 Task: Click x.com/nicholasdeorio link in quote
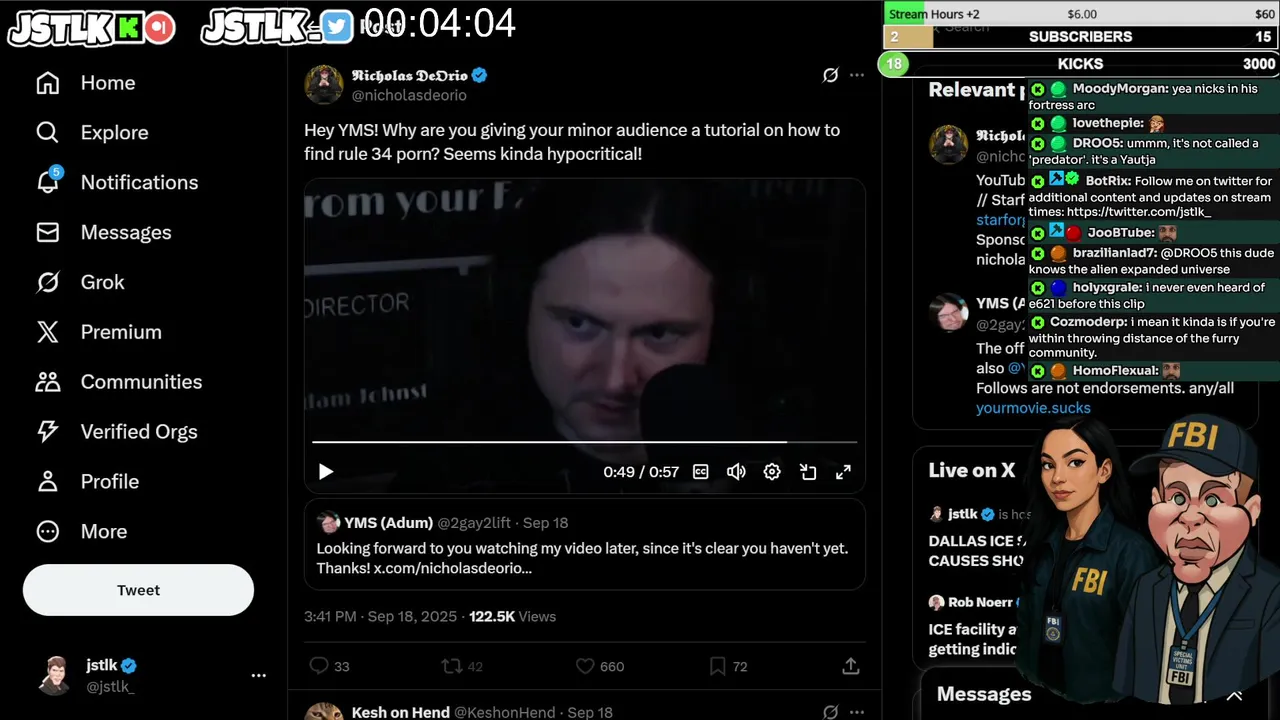click(x=453, y=568)
